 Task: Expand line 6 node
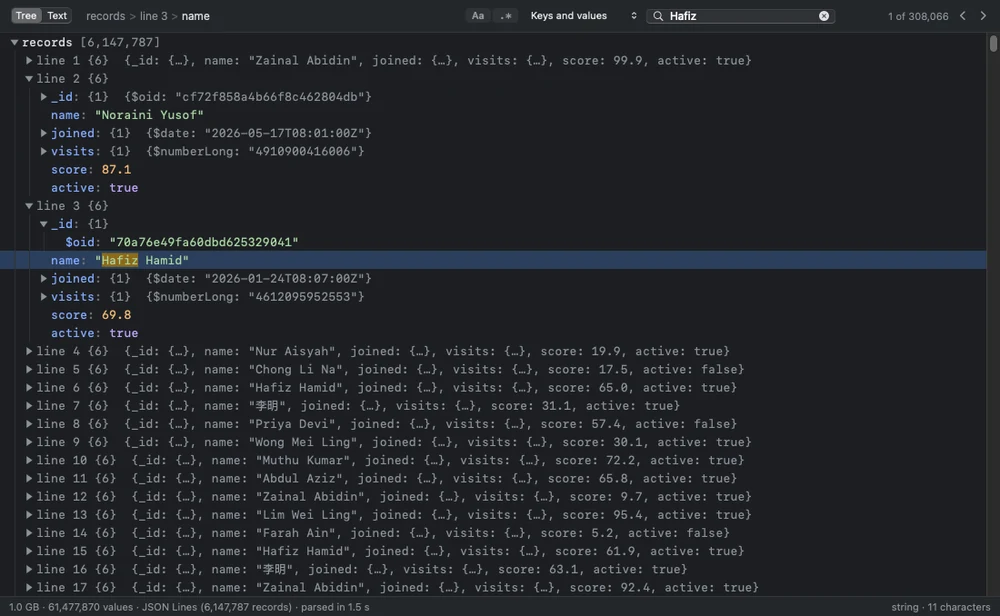(x=29, y=388)
